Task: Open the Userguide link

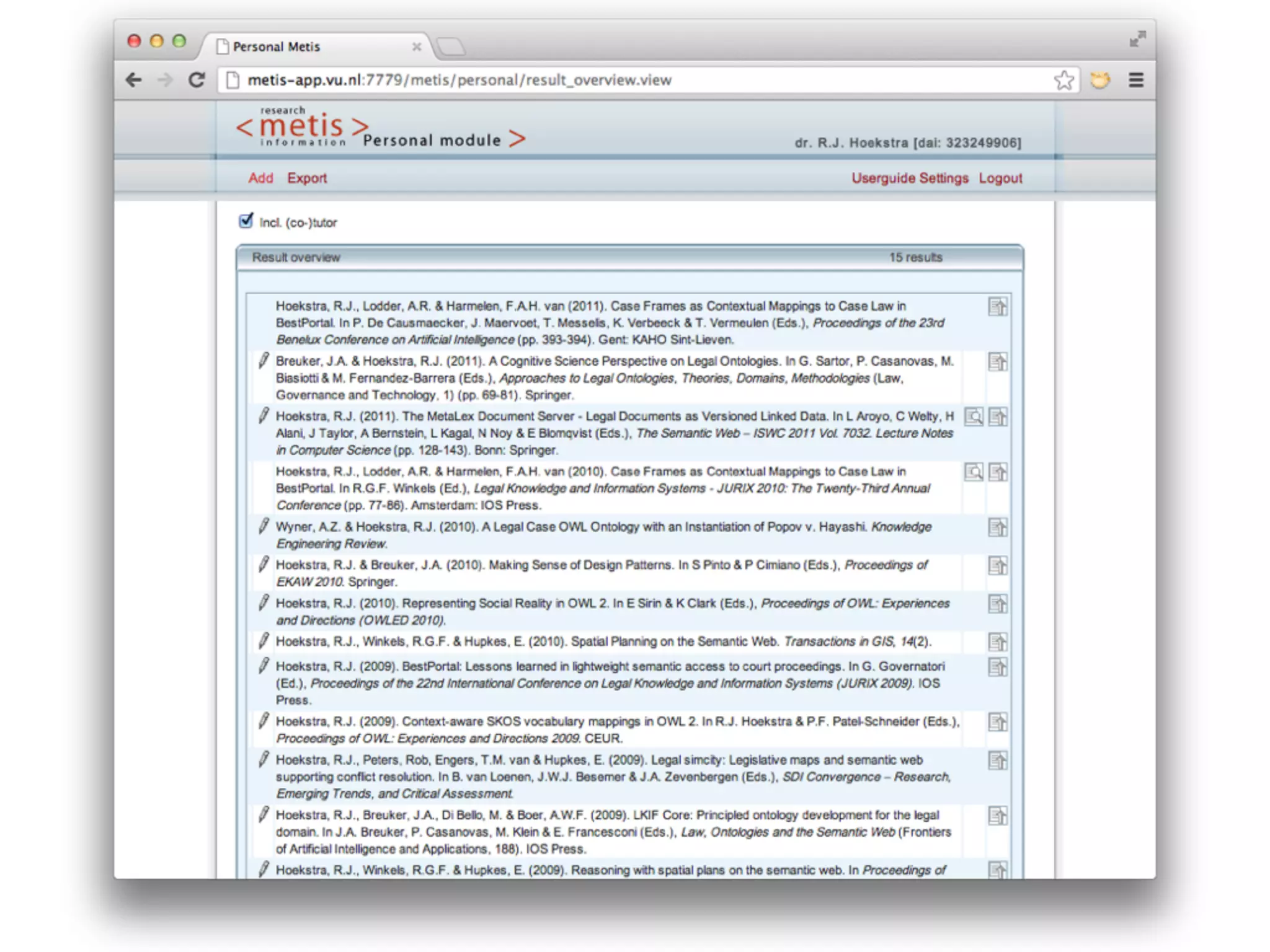Action: coord(882,178)
